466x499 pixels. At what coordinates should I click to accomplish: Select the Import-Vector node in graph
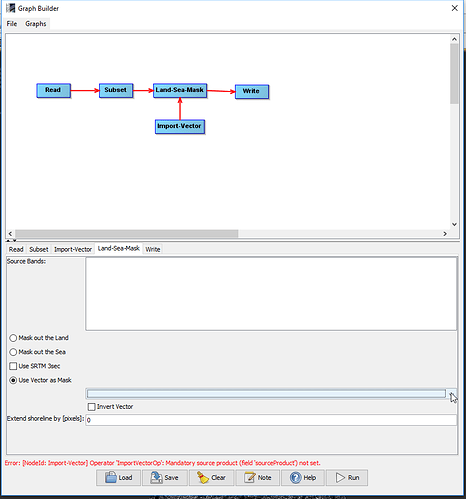(180, 127)
